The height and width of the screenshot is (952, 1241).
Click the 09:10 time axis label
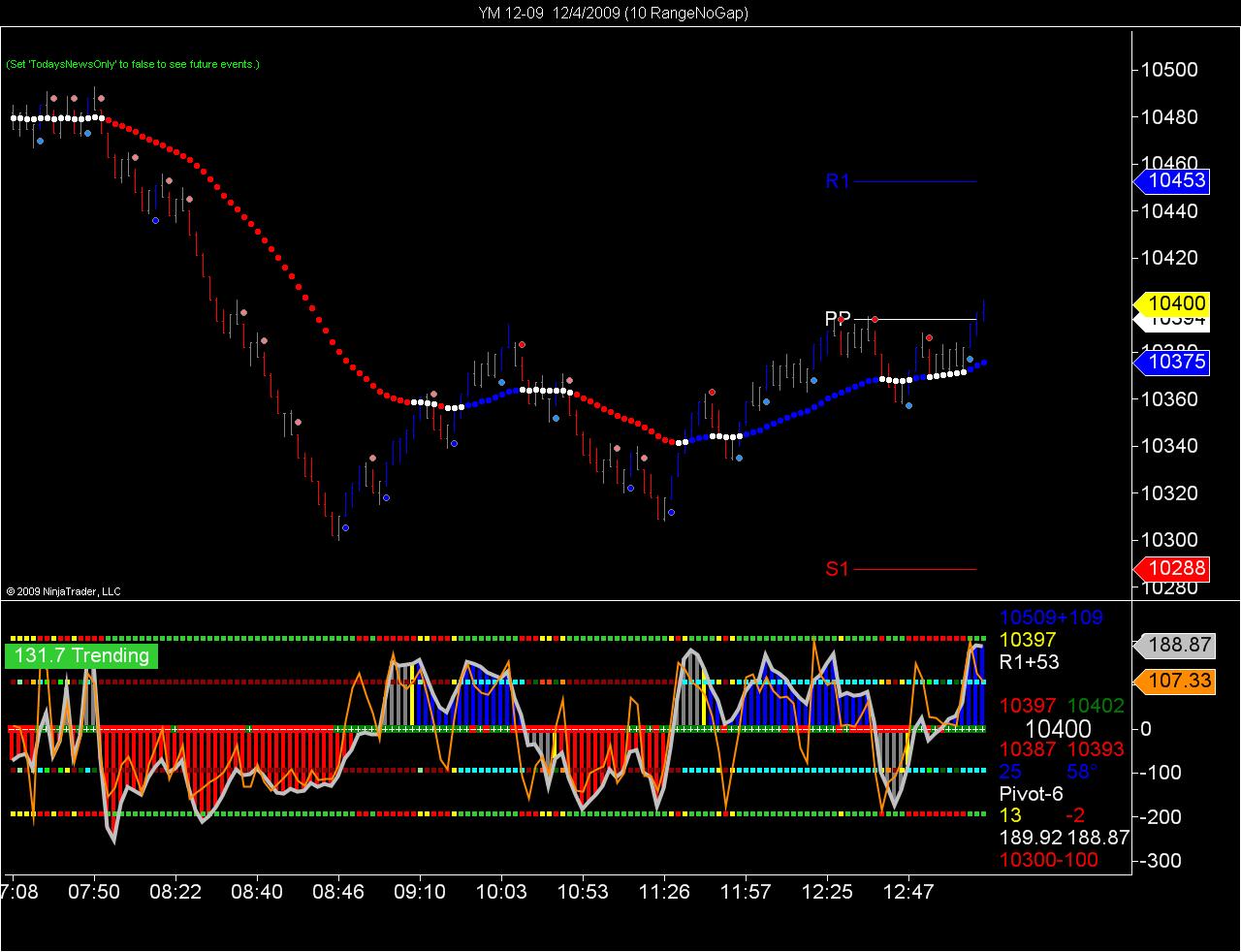pyautogui.click(x=419, y=891)
